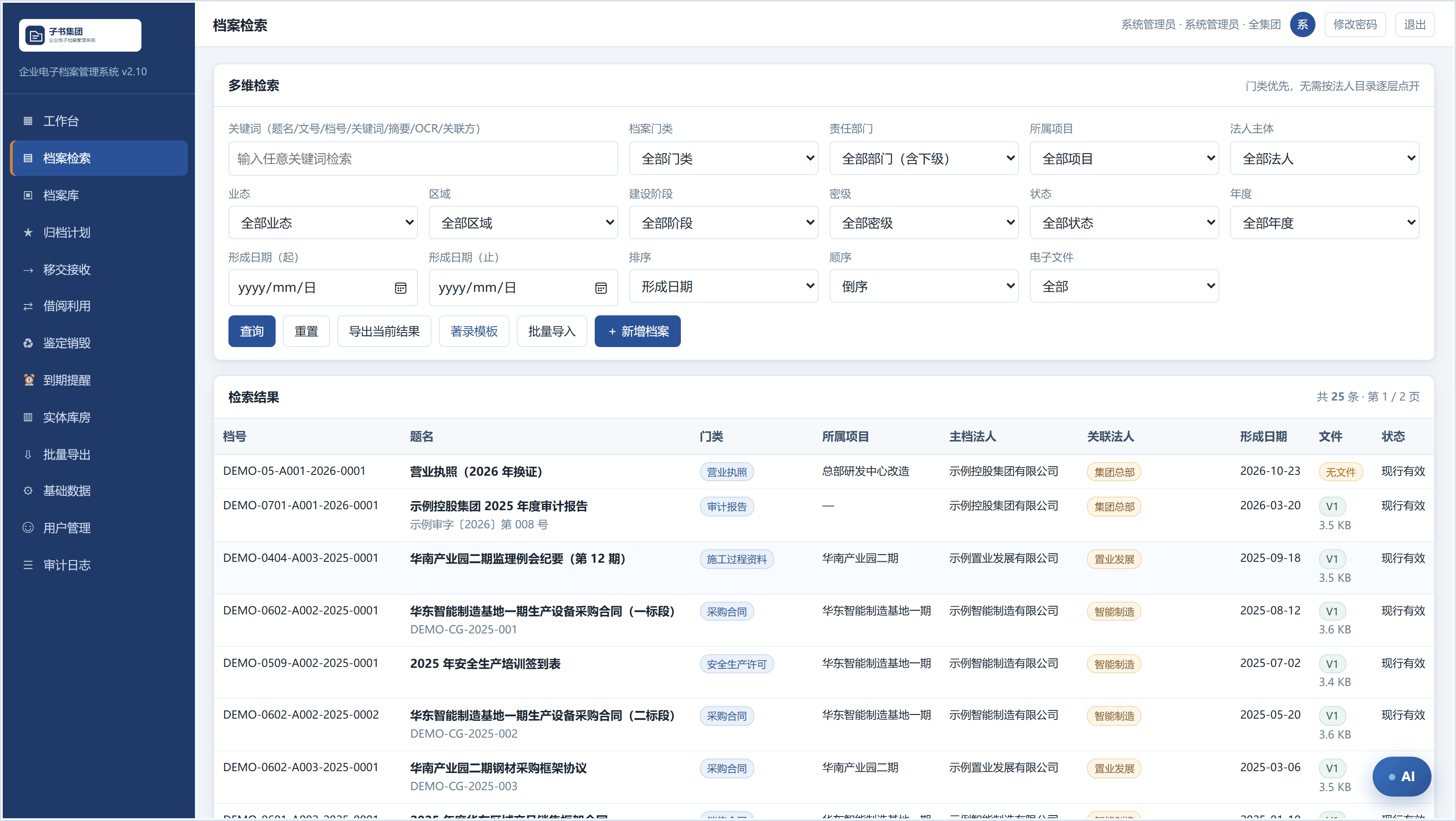This screenshot has height=821, width=1456.
Task: Click the 档案库 sidebar icon
Action: point(28,195)
